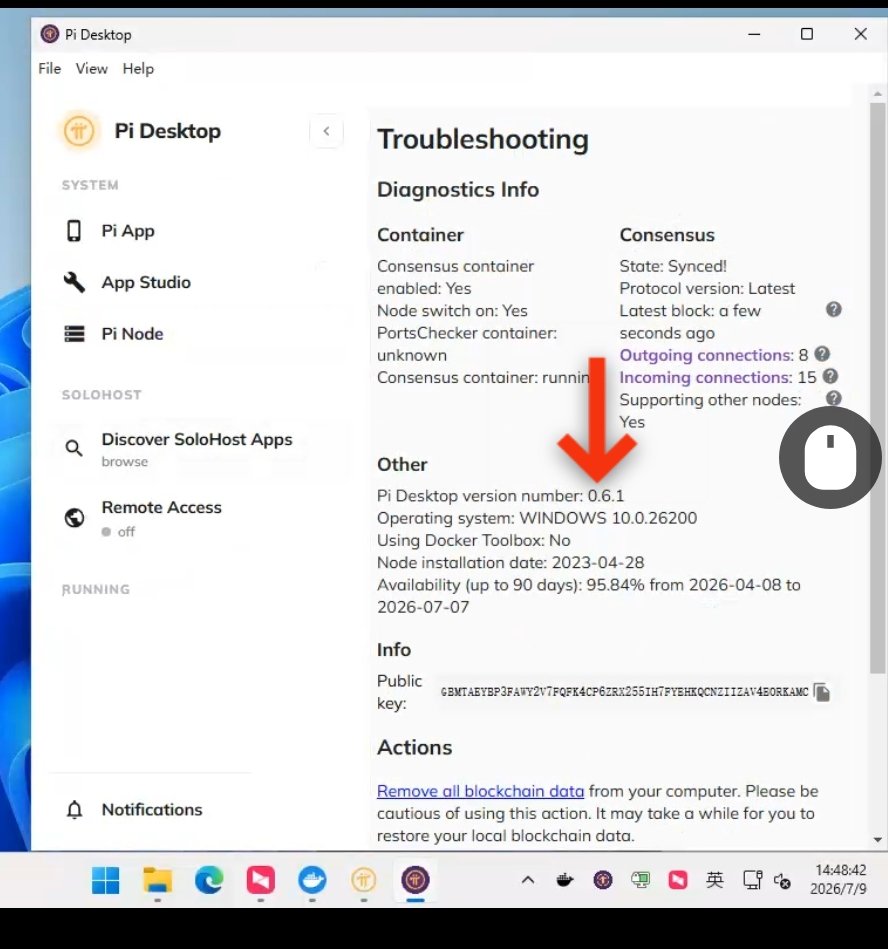Open the Pi Node section
Viewport: 888px width, 949px height.
(x=114, y=333)
